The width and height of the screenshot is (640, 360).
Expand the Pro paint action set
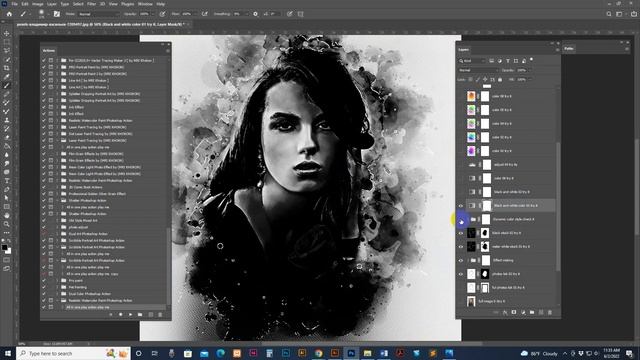click(x=58, y=281)
